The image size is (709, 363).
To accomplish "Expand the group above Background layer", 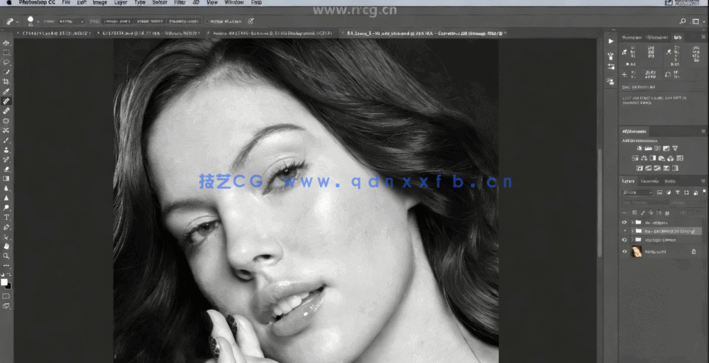I will pos(633,240).
